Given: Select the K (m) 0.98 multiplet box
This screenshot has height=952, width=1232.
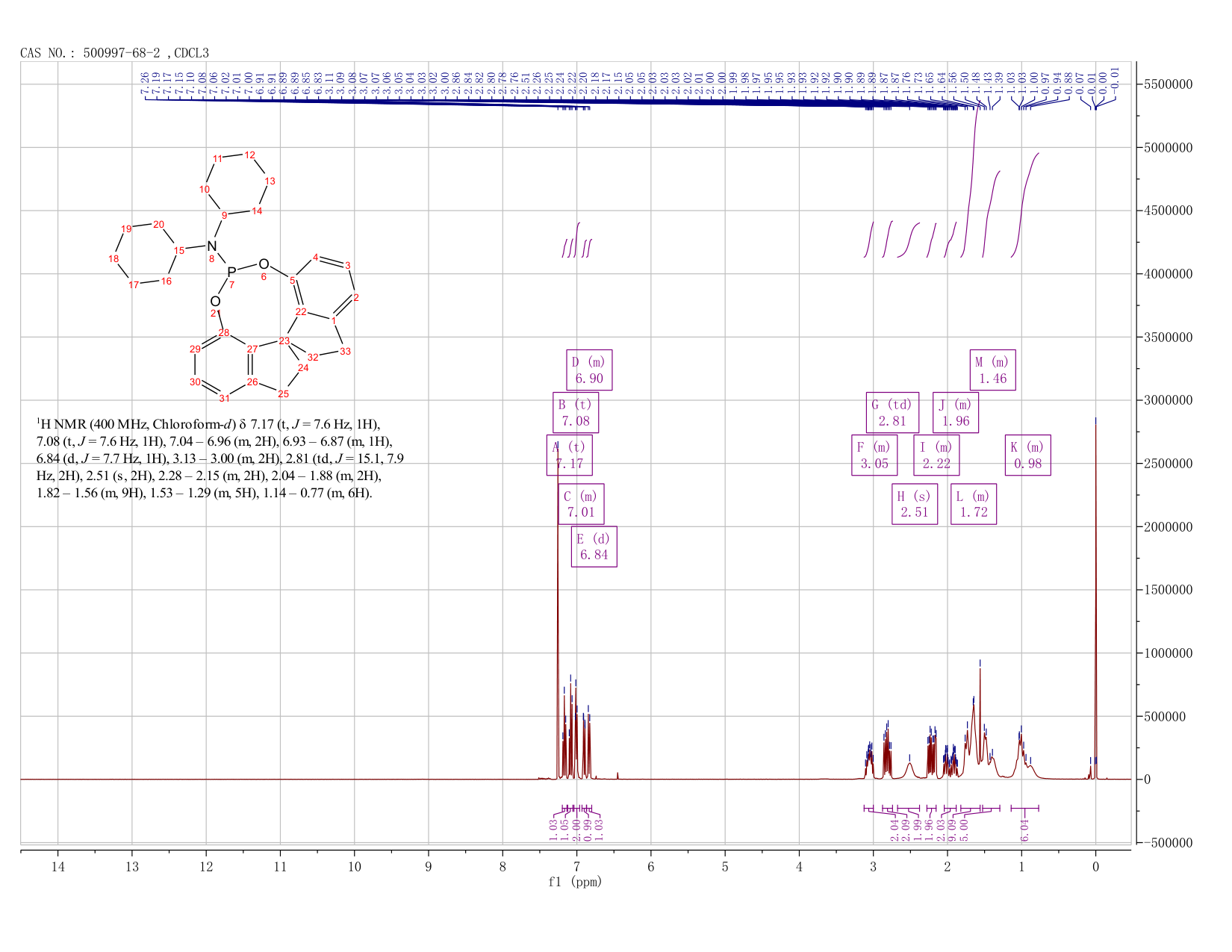Looking at the screenshot, I should pyautogui.click(x=1028, y=455).
